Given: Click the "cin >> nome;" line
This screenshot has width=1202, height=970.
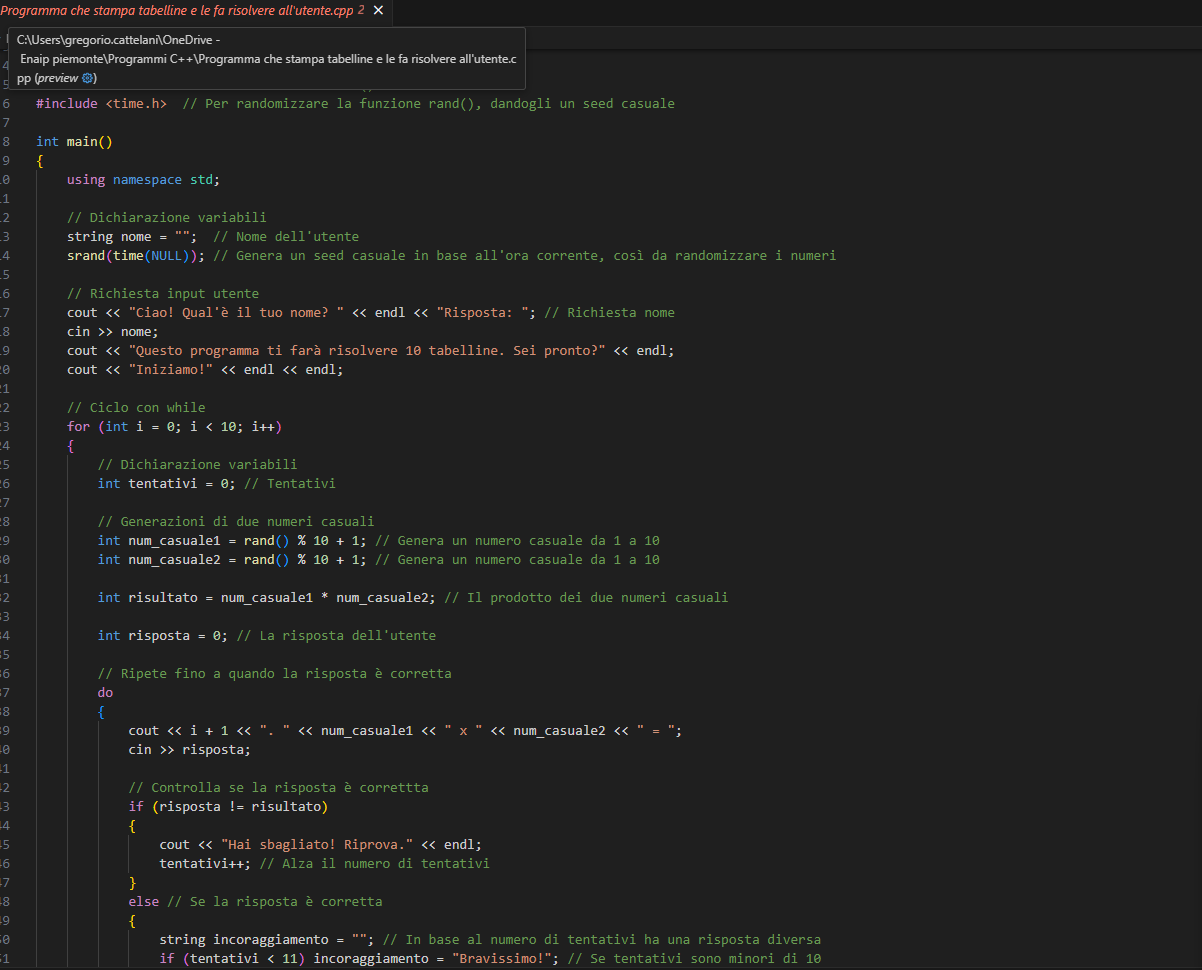Looking at the screenshot, I should pyautogui.click(x=112, y=332).
